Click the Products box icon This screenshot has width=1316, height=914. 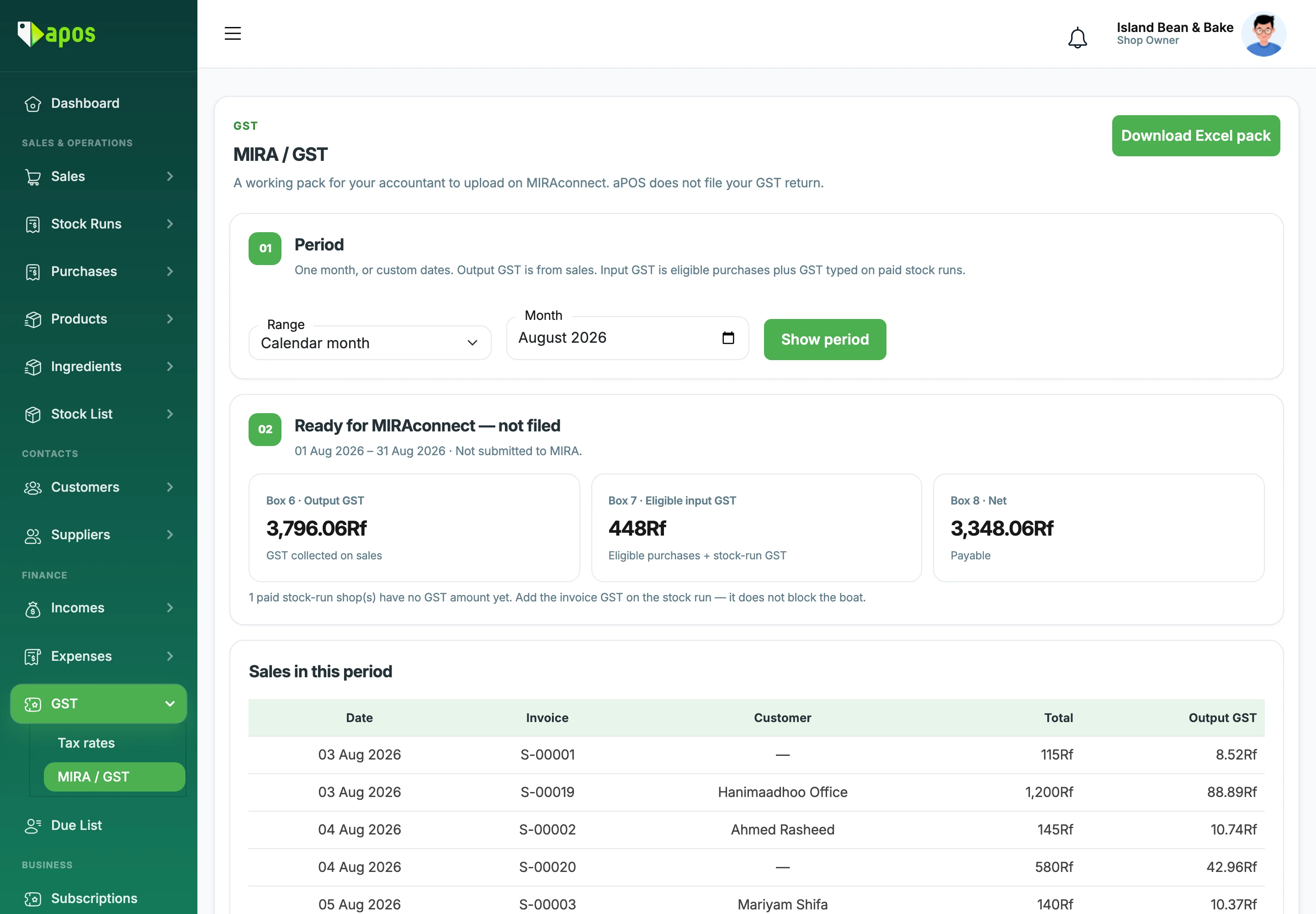tap(33, 319)
